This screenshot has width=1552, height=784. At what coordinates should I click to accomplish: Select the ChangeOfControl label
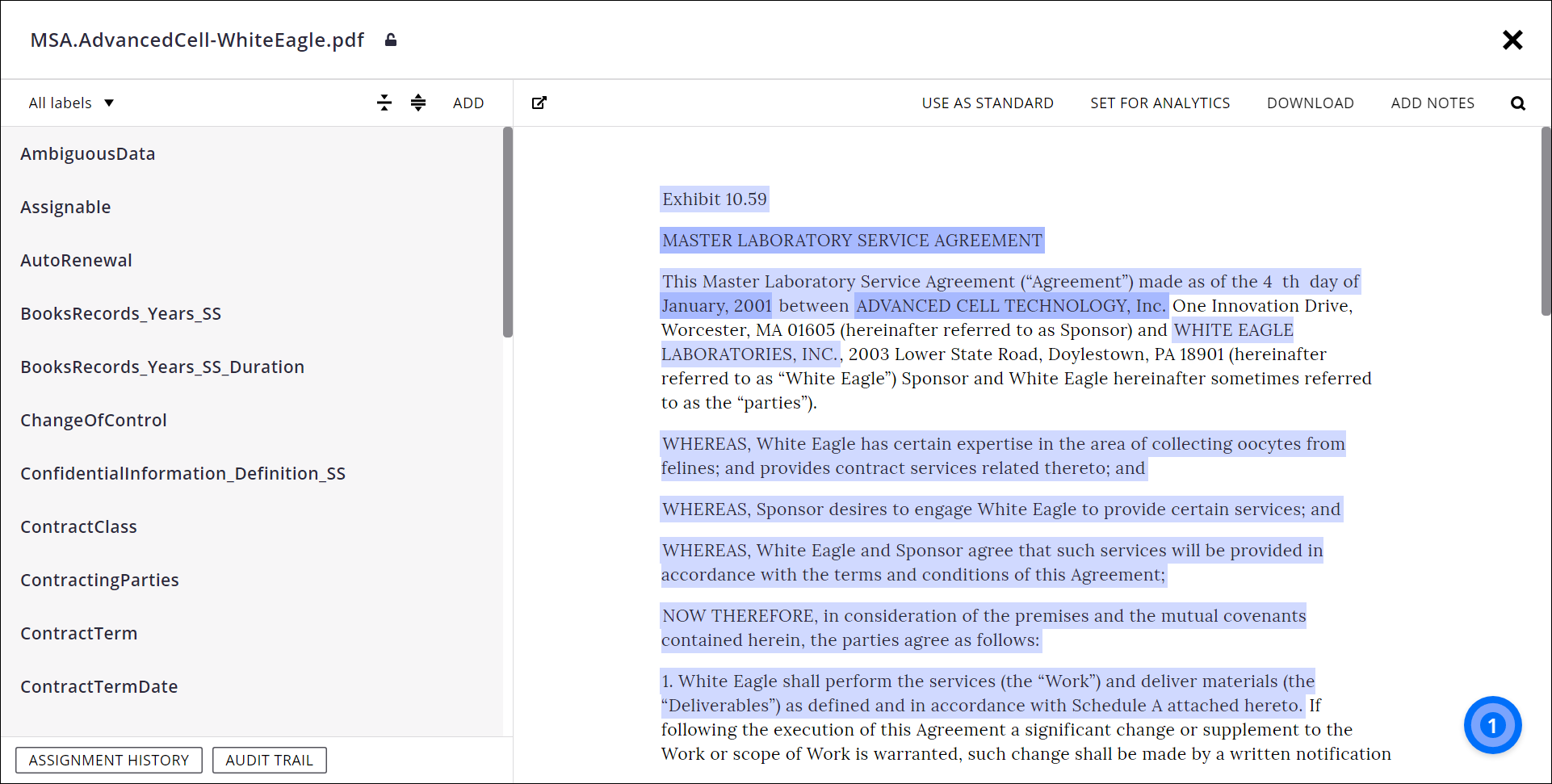(x=94, y=420)
